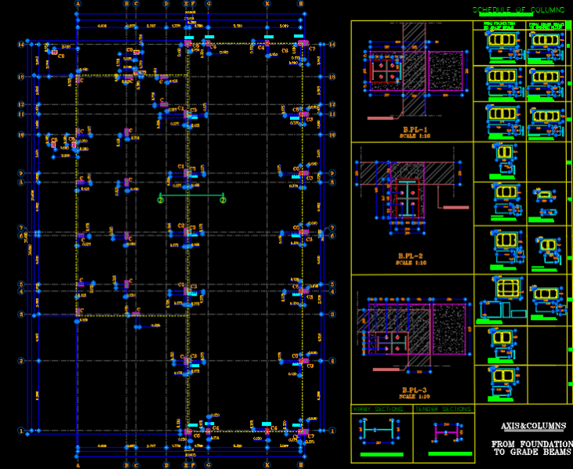Select the SCALE 1:10 text under B.PL-2
573x469 pixels.
(411, 262)
